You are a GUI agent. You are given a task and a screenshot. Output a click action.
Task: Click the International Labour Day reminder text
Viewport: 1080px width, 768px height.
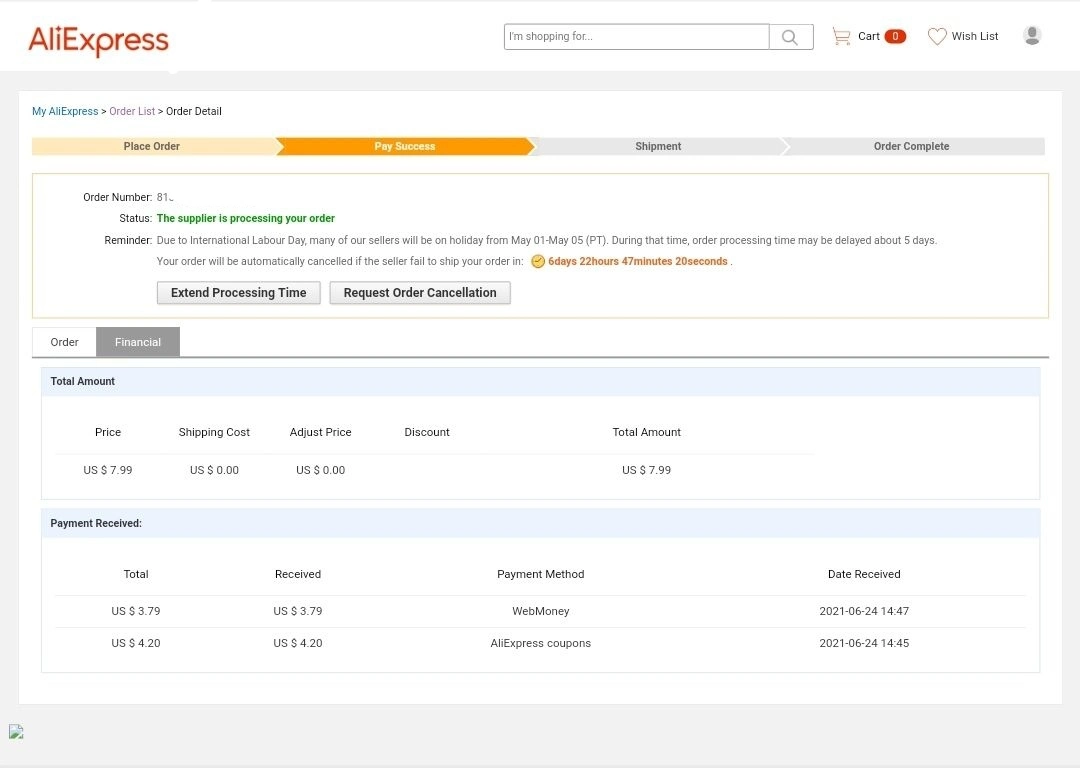[x=547, y=240]
